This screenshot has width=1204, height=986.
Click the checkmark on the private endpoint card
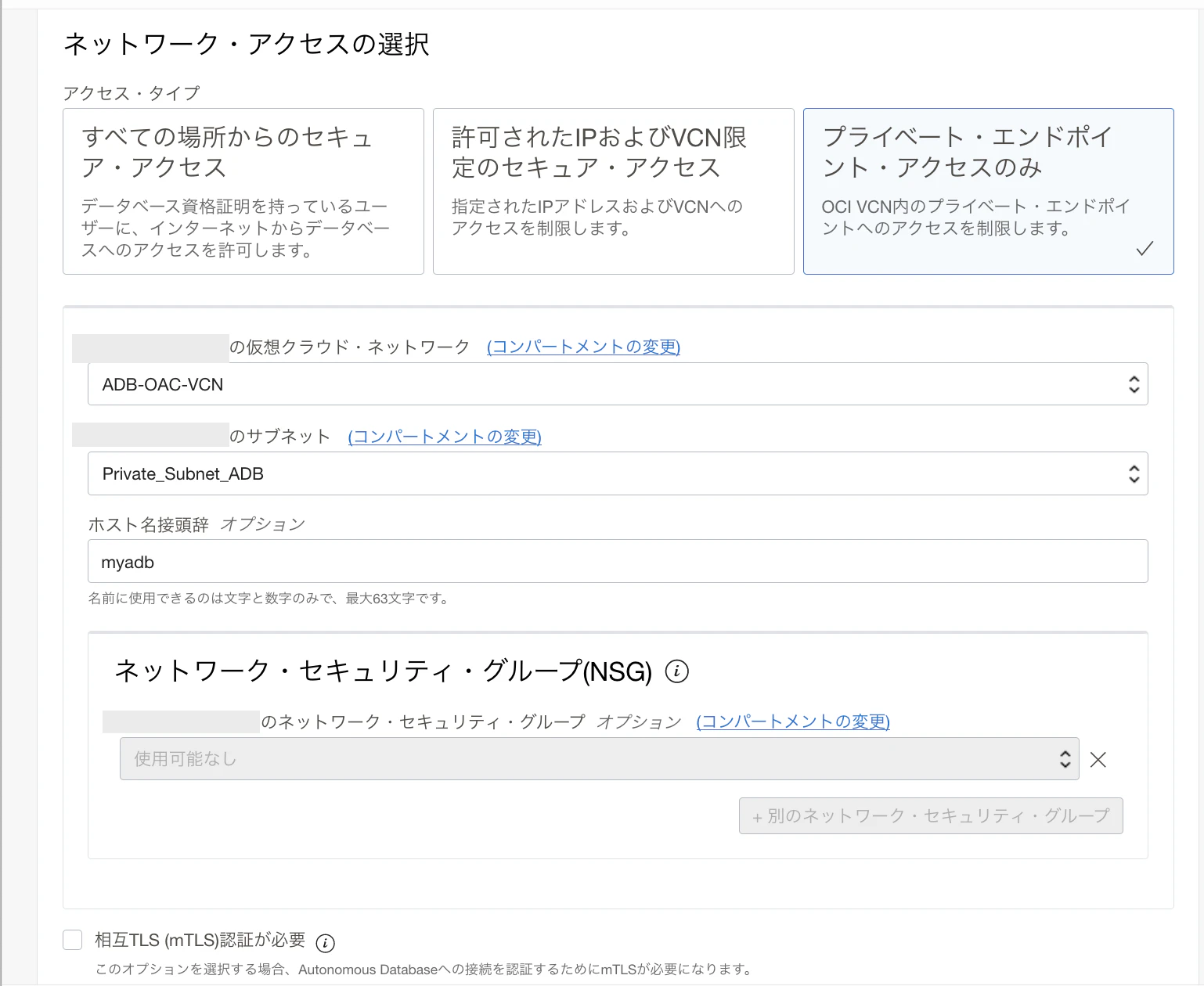(x=1145, y=249)
